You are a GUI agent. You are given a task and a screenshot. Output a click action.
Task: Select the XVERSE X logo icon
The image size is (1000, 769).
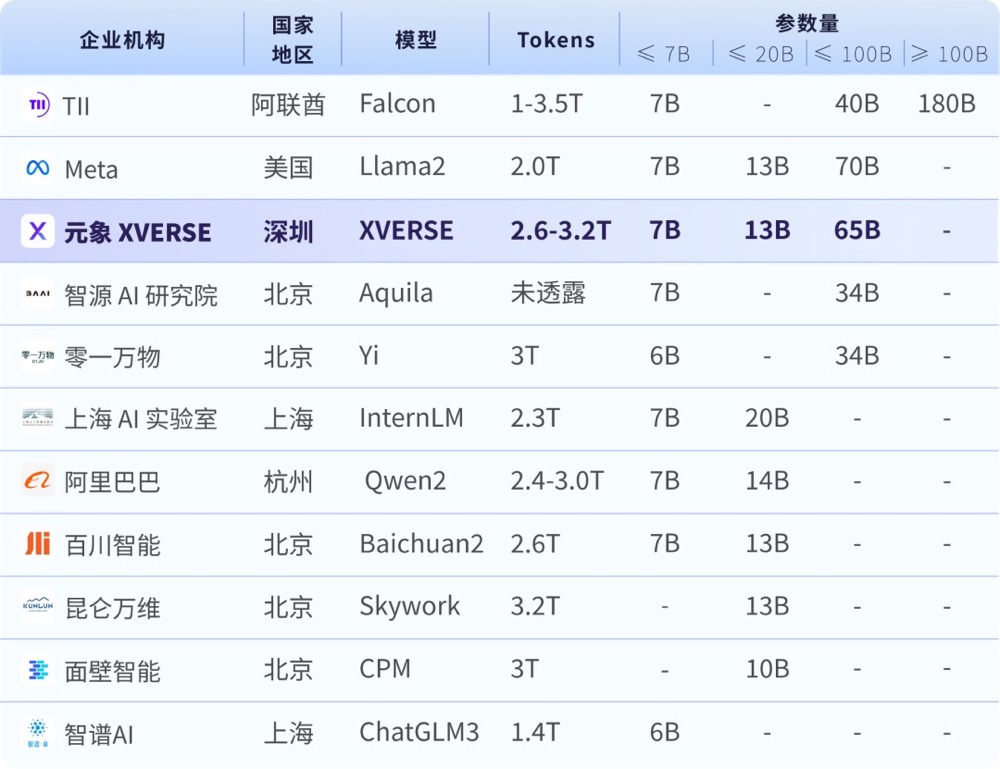[x=38, y=231]
